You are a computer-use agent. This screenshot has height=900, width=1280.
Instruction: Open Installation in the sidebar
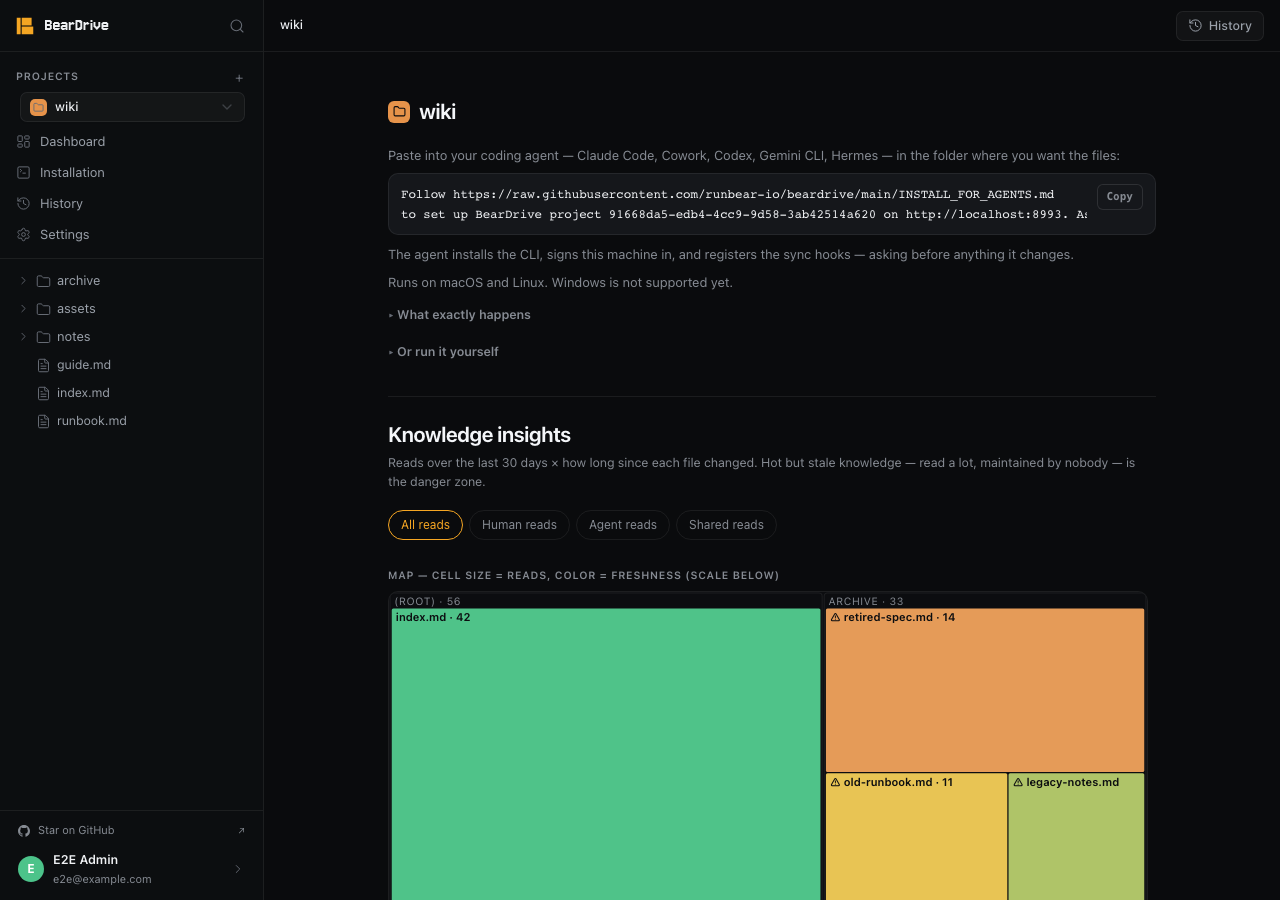[131, 173]
